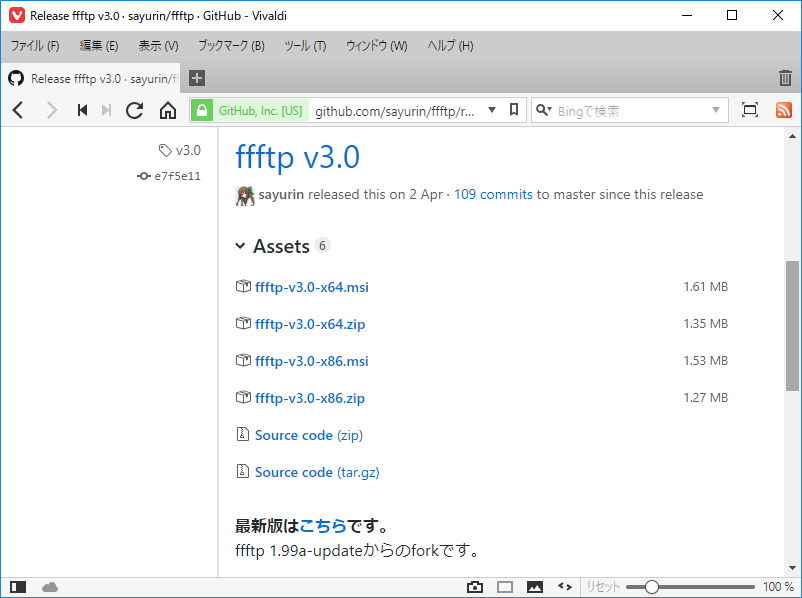Viewport: 802px width, 598px height.
Task: Open the 表示 (V) menu
Action: point(159,46)
